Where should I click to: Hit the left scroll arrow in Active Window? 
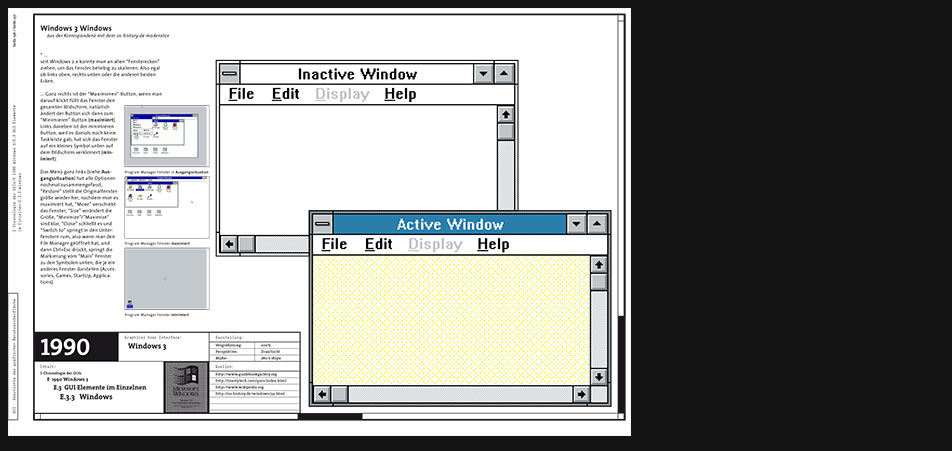(322, 394)
